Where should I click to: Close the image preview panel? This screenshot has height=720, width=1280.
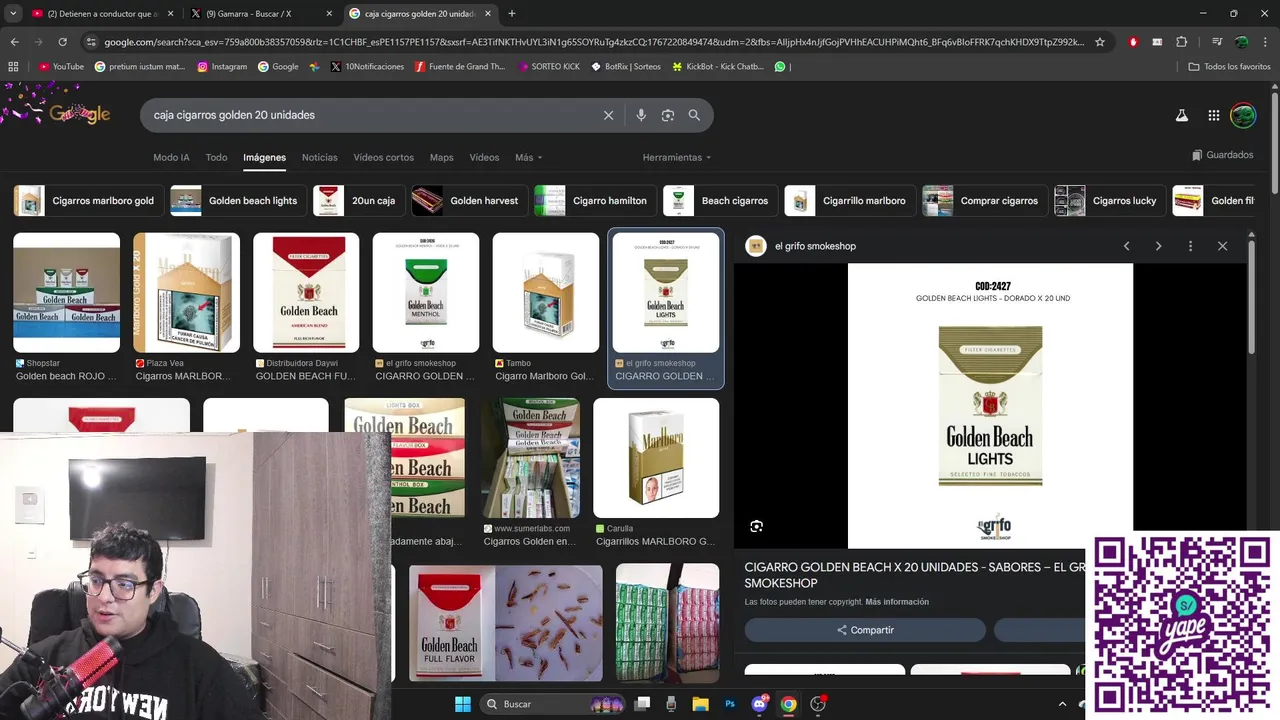[1222, 246]
